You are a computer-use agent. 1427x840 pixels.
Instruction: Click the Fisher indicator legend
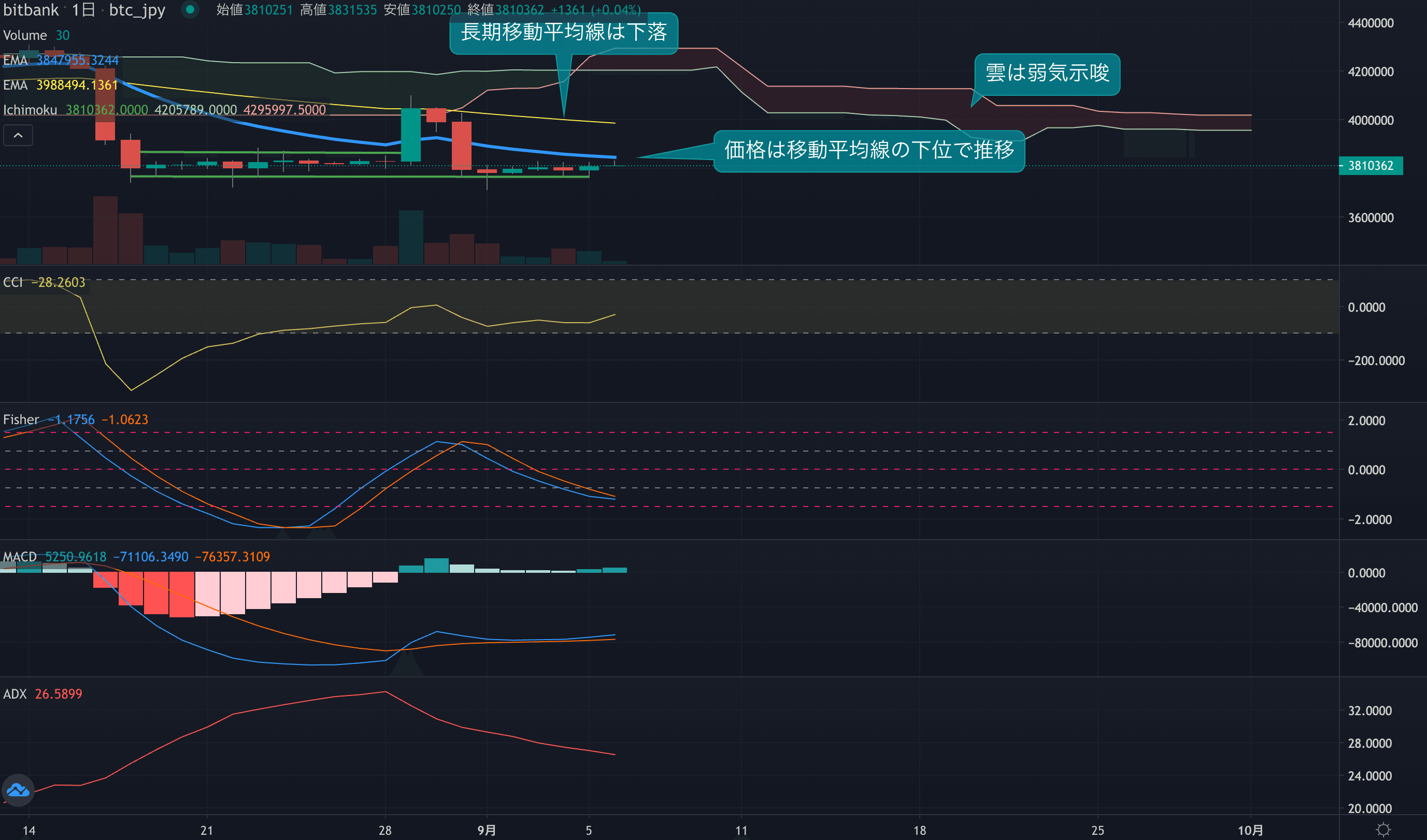tap(21, 419)
